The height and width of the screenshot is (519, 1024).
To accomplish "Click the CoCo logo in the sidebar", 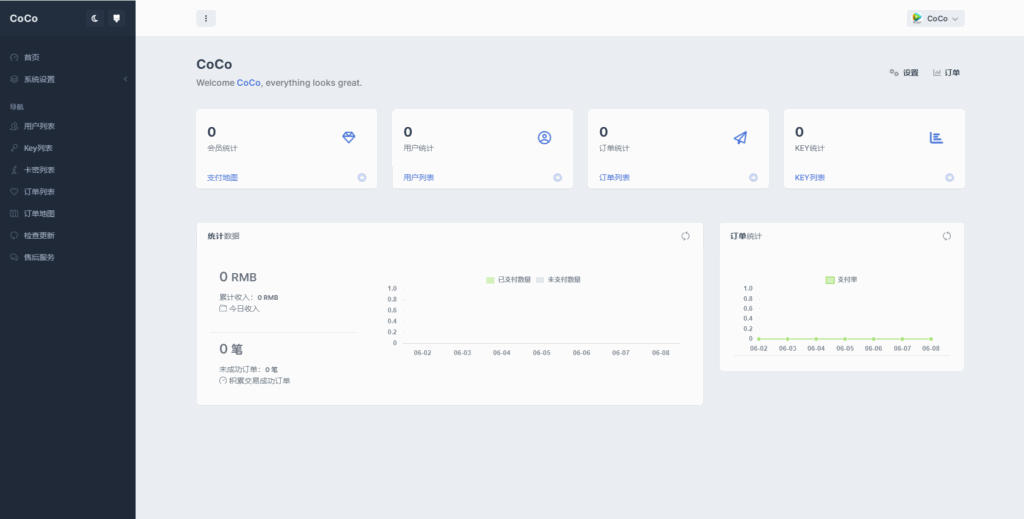I will [24, 18].
